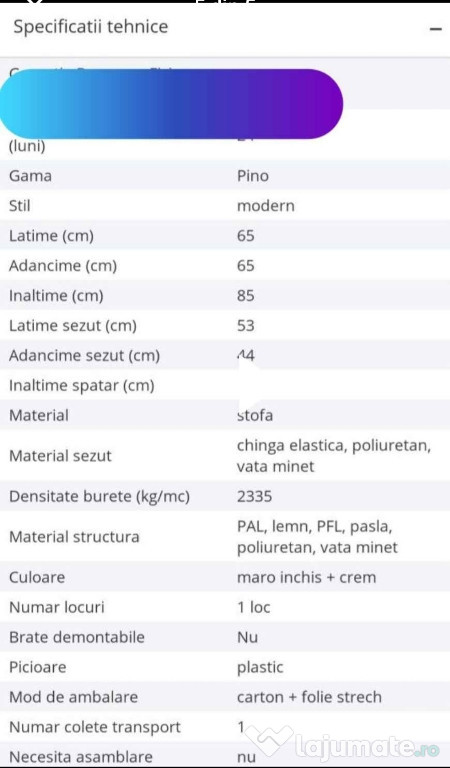
Task: Click the Inaltime spatar (cm) label
Action: [82, 386]
